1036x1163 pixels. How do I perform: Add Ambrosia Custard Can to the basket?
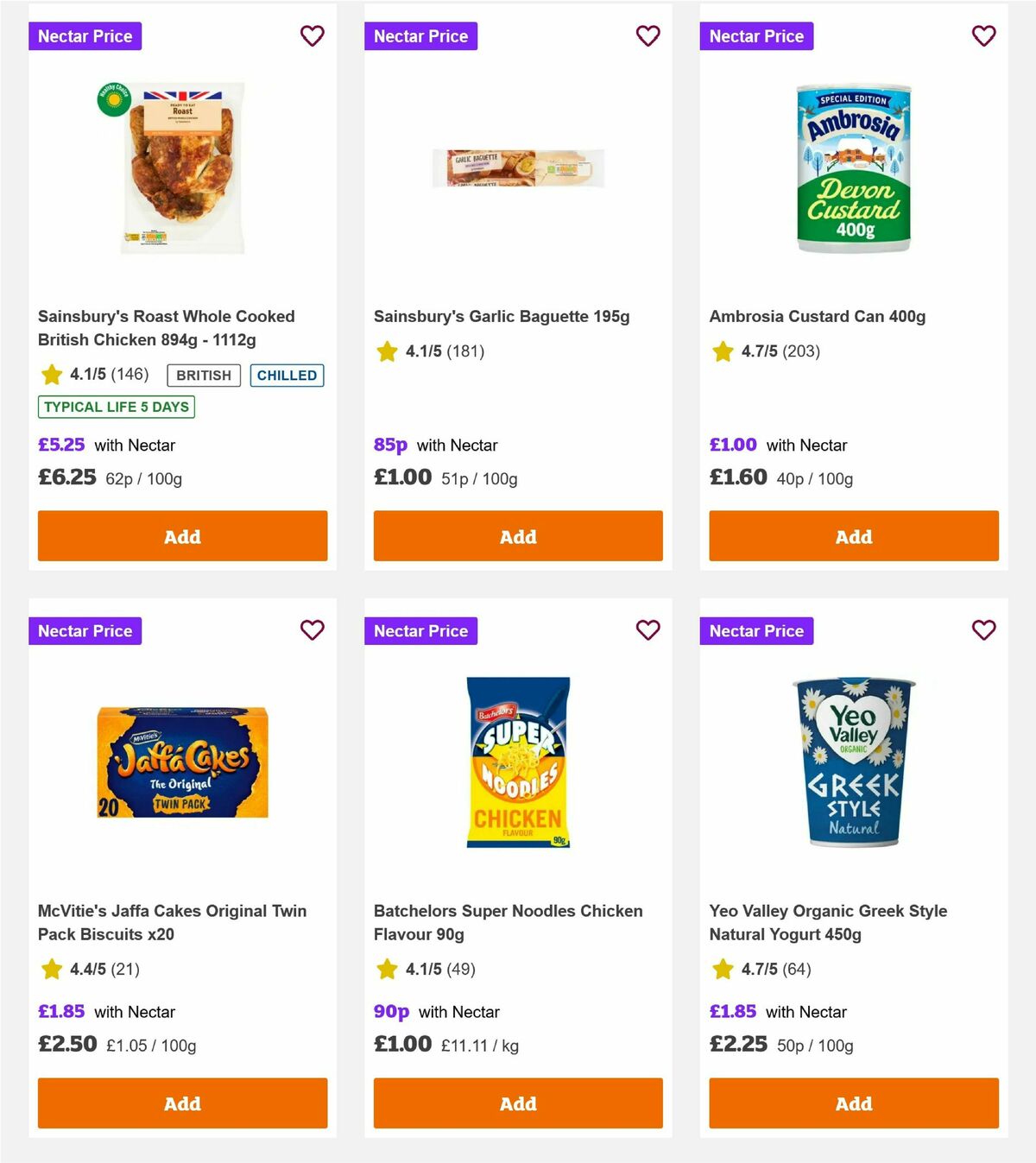pyautogui.click(x=853, y=536)
